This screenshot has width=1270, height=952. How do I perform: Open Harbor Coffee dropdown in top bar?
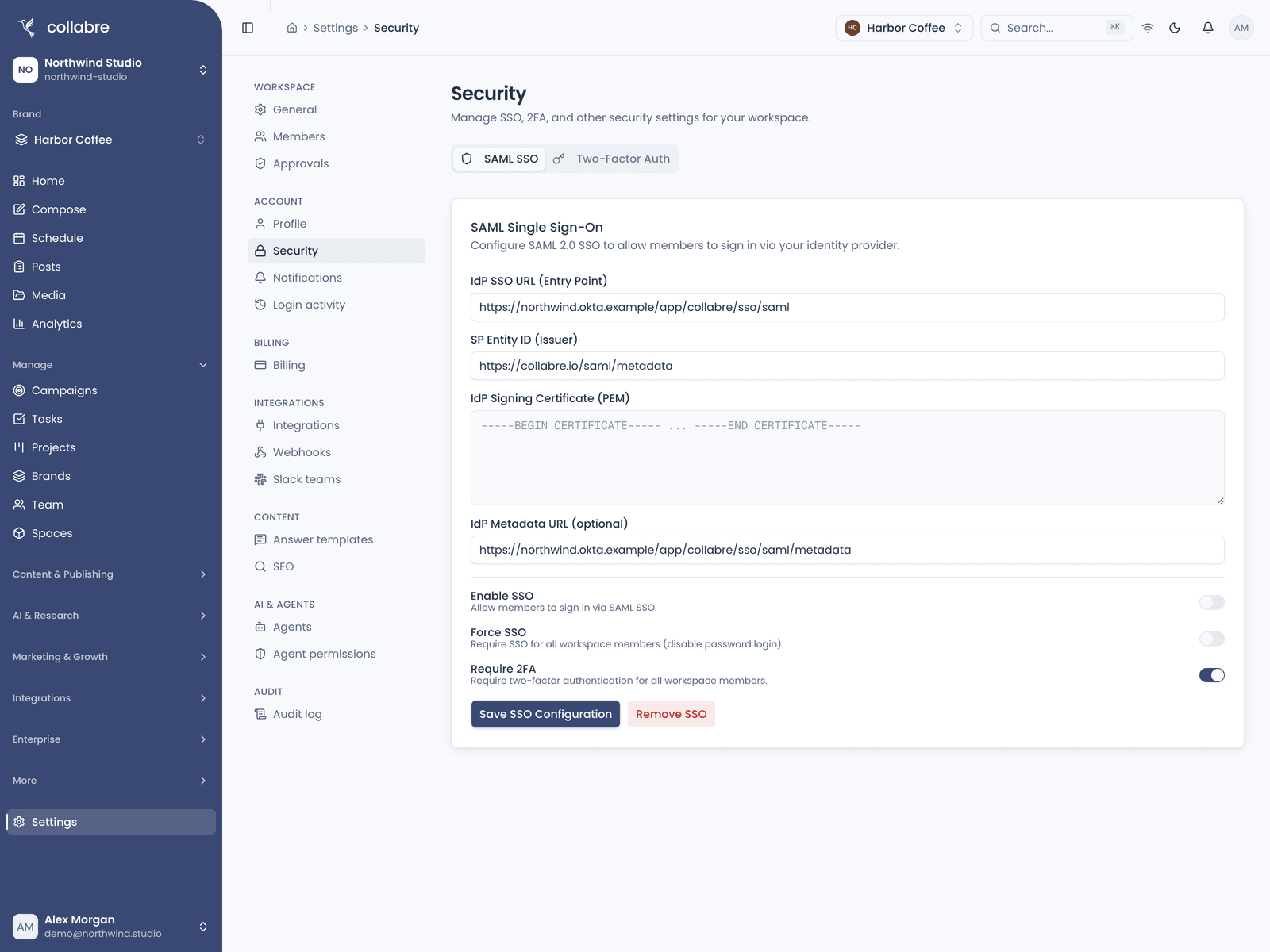coord(904,28)
